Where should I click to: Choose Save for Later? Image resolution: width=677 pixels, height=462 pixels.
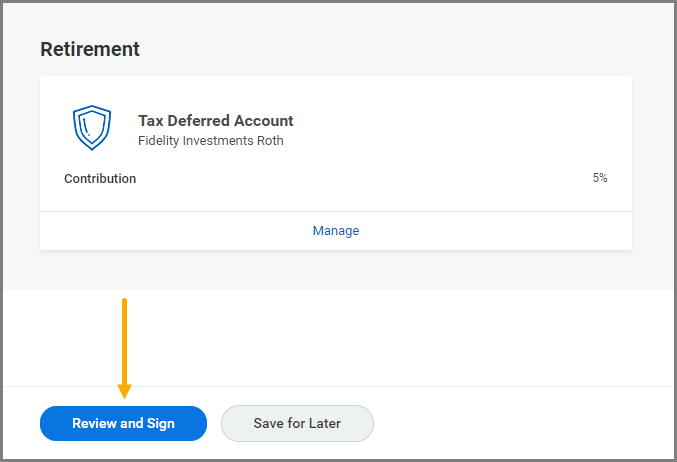tap(297, 423)
